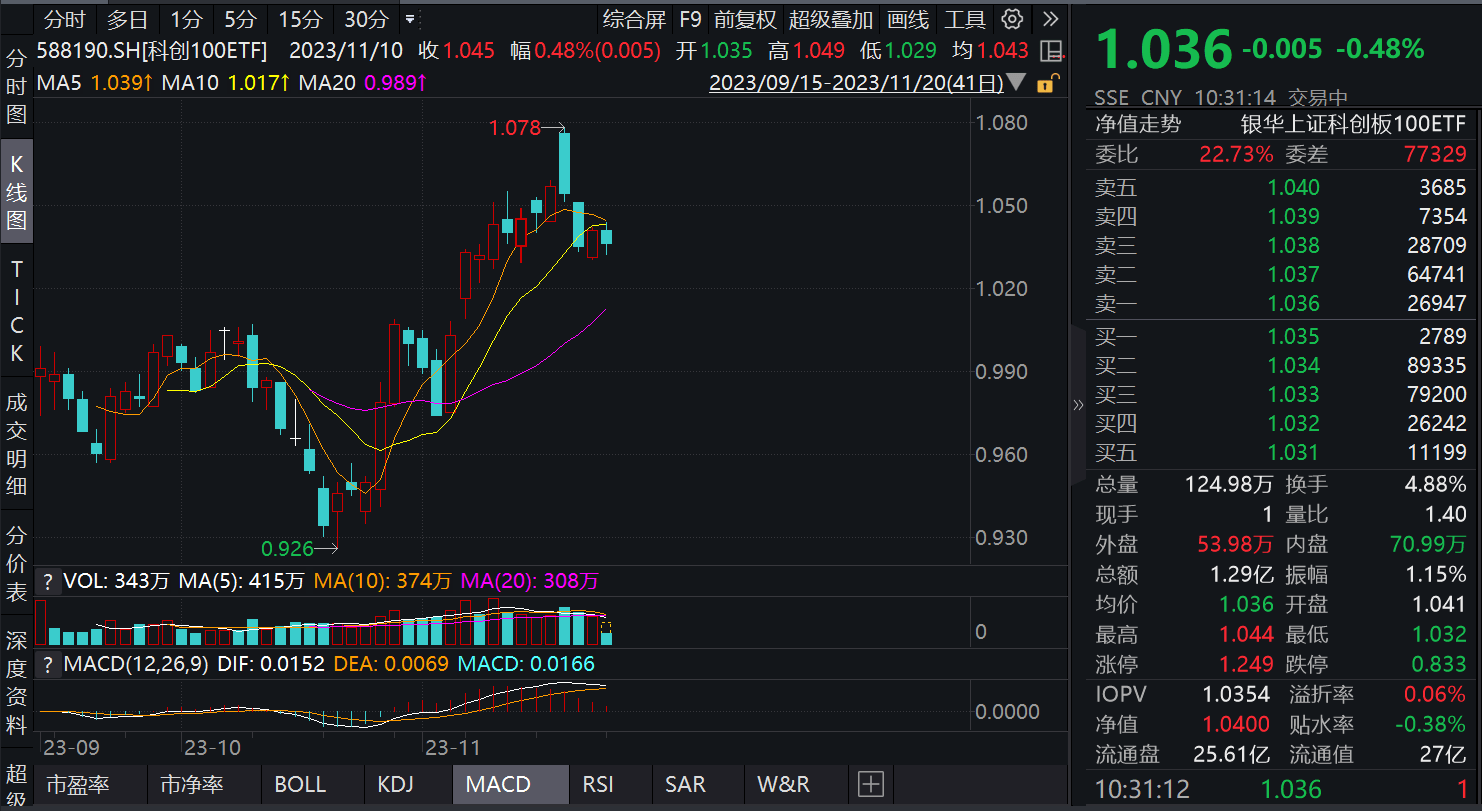This screenshot has height=811, width=1482.
Task: Open the dropdown arrow after 30分
Action: click(x=409, y=19)
